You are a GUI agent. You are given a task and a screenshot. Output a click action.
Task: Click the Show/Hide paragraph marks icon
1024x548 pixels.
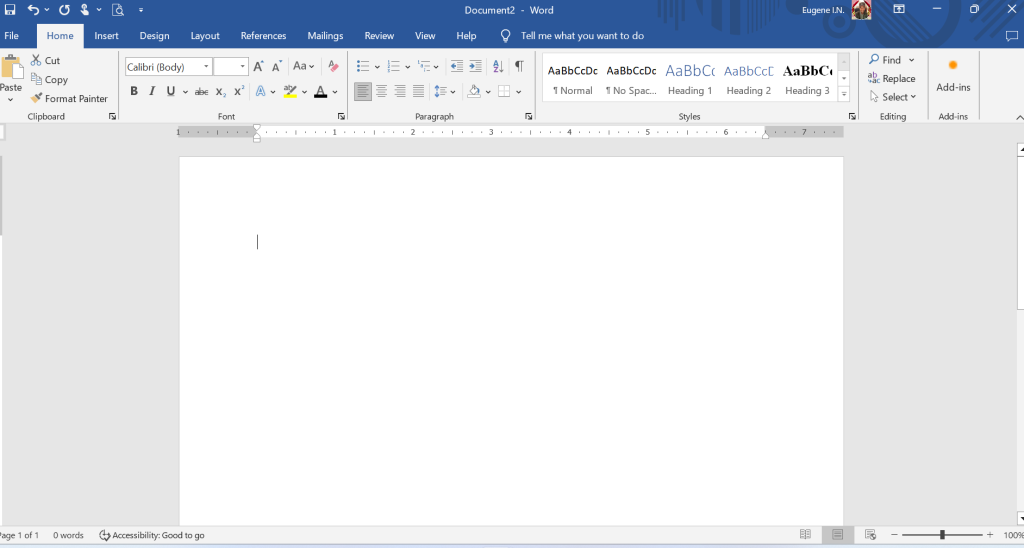tap(518, 66)
